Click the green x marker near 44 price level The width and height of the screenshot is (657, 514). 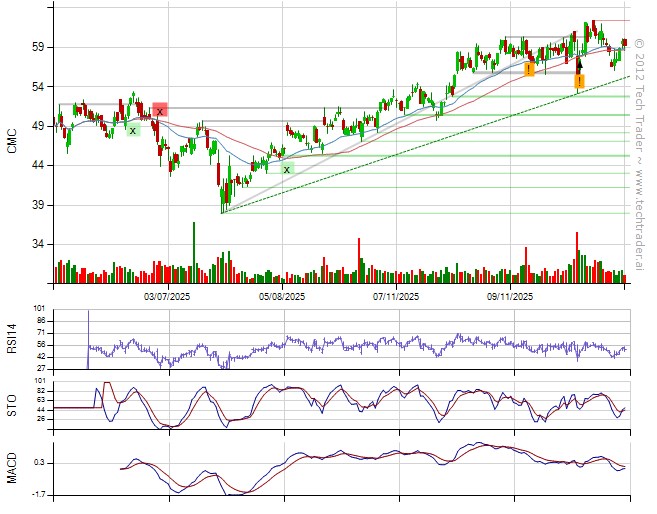click(x=287, y=169)
